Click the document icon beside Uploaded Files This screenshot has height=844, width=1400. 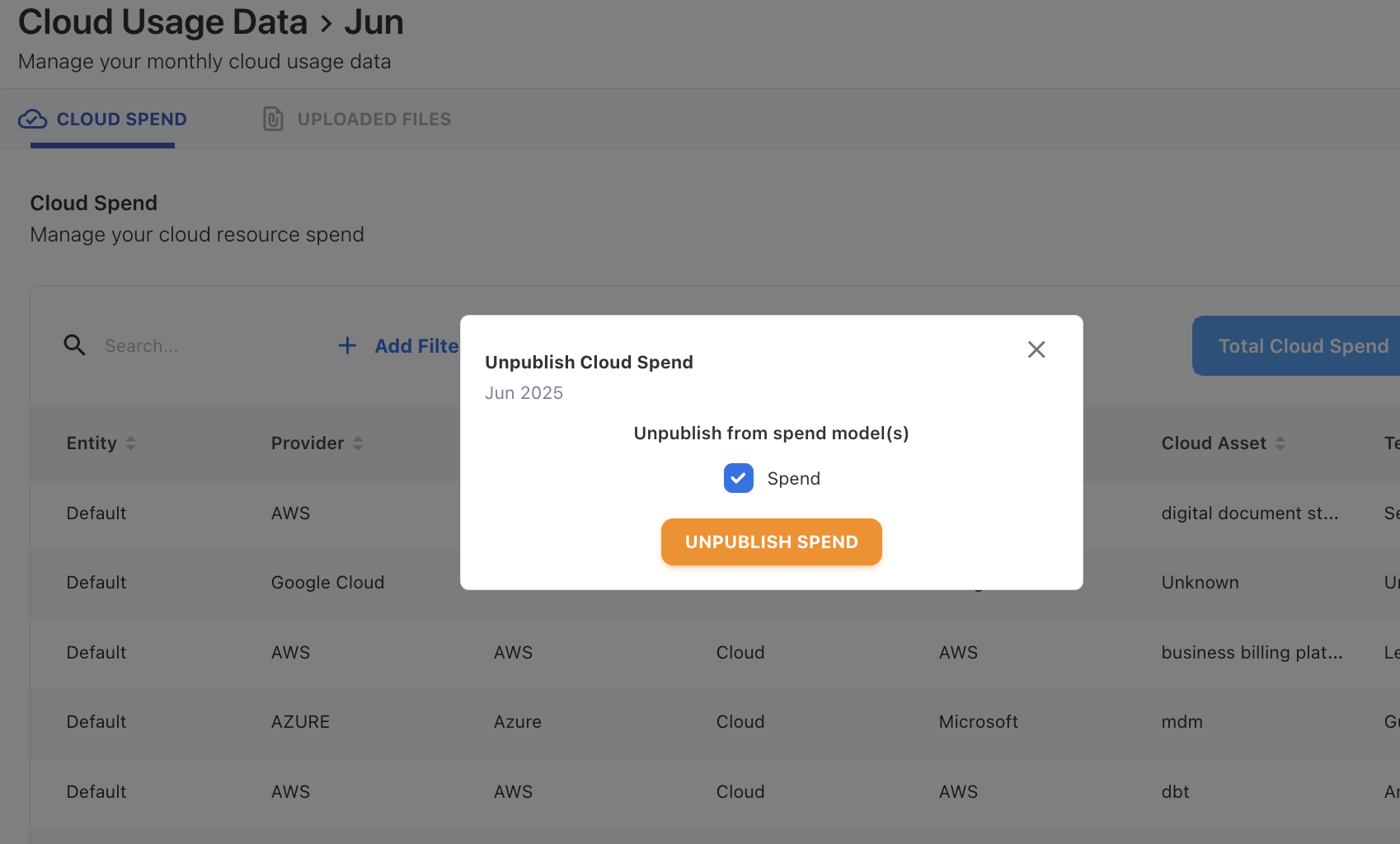[271, 119]
